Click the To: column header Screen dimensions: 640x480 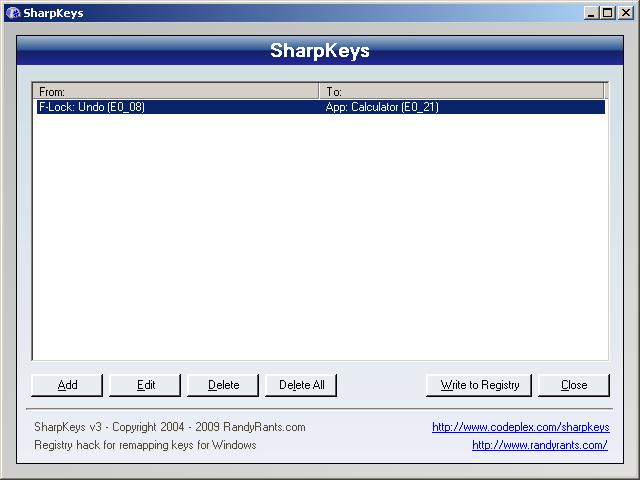coord(461,91)
